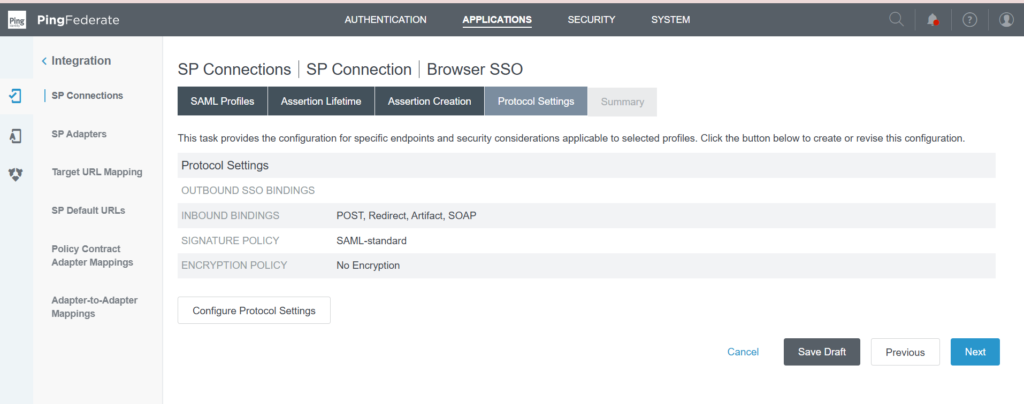Click the Next button
Image resolution: width=1024 pixels, height=404 pixels.
(x=975, y=352)
